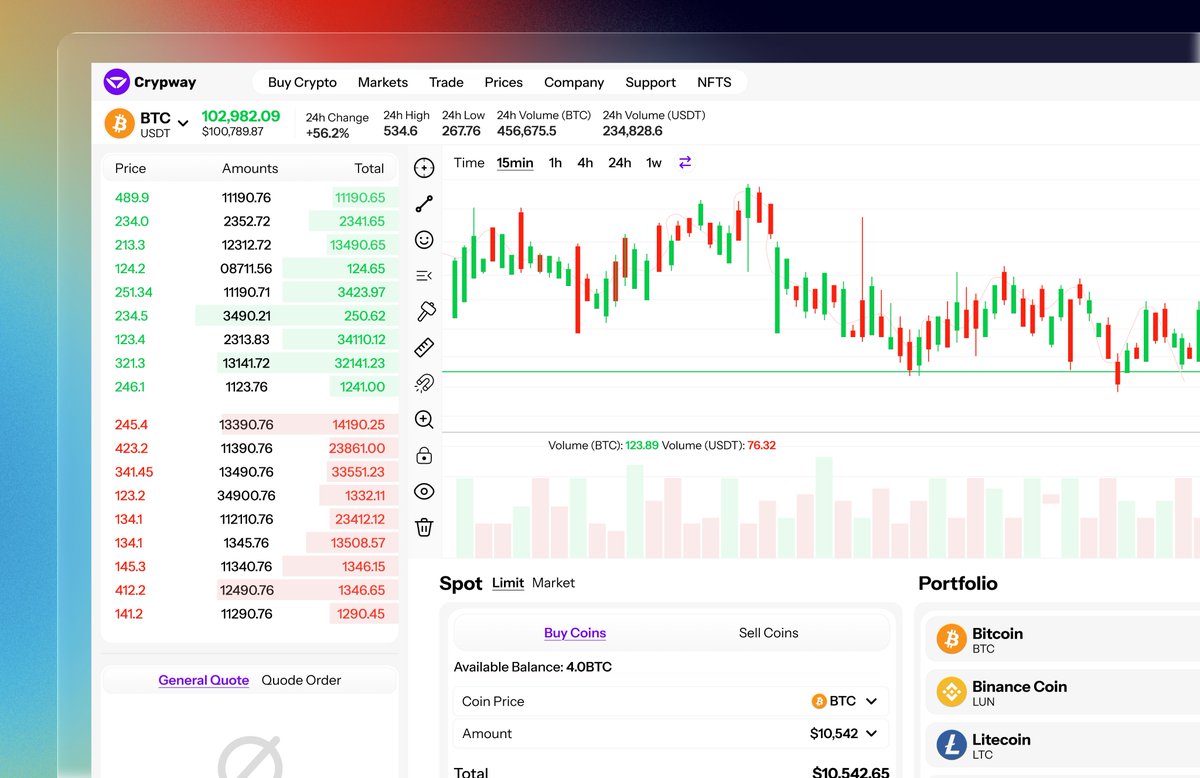Click the 412.2 sell order price
Image resolution: width=1200 pixels, height=778 pixels.
130,590
